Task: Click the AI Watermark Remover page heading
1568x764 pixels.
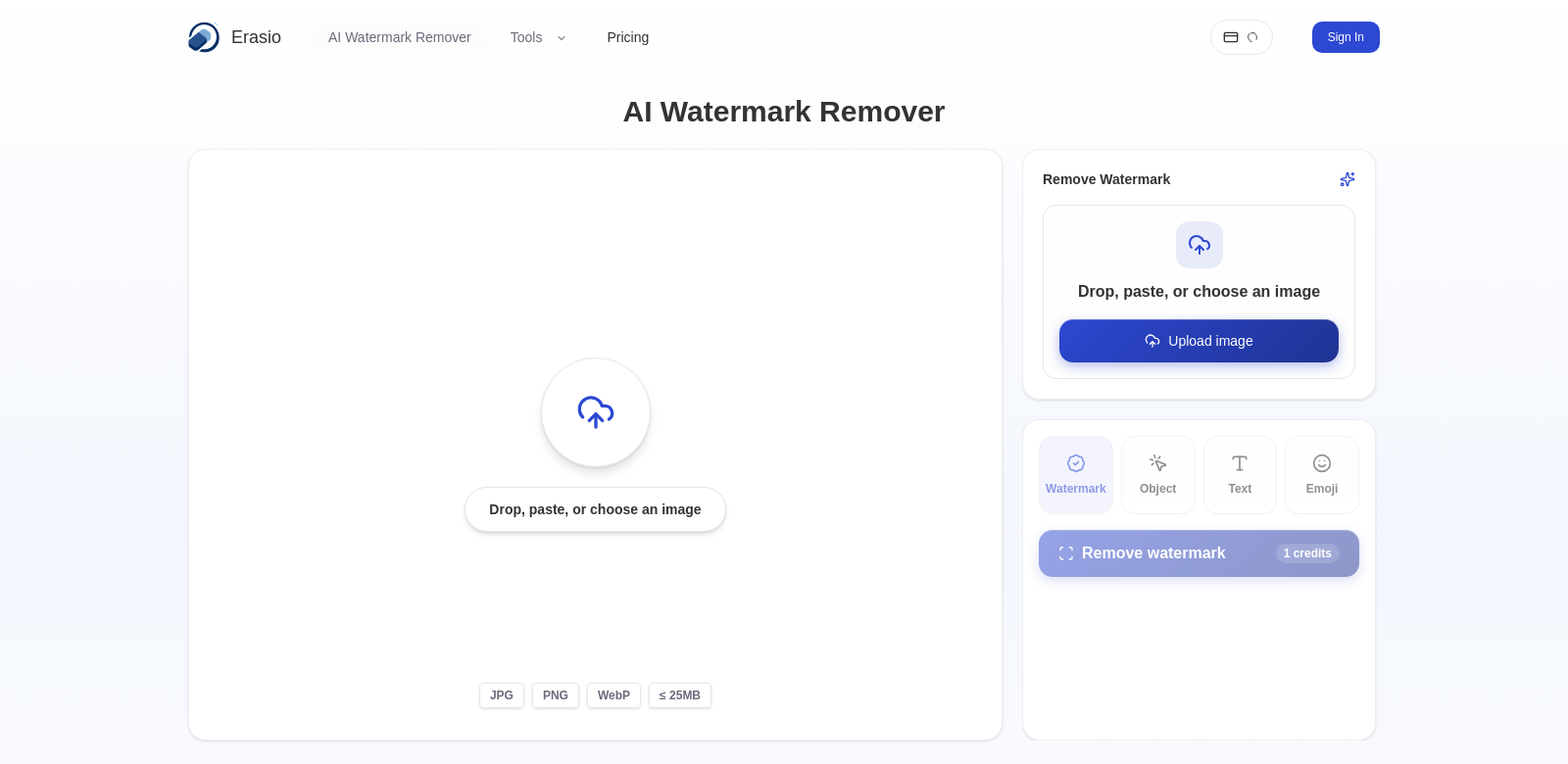Action: (784, 112)
